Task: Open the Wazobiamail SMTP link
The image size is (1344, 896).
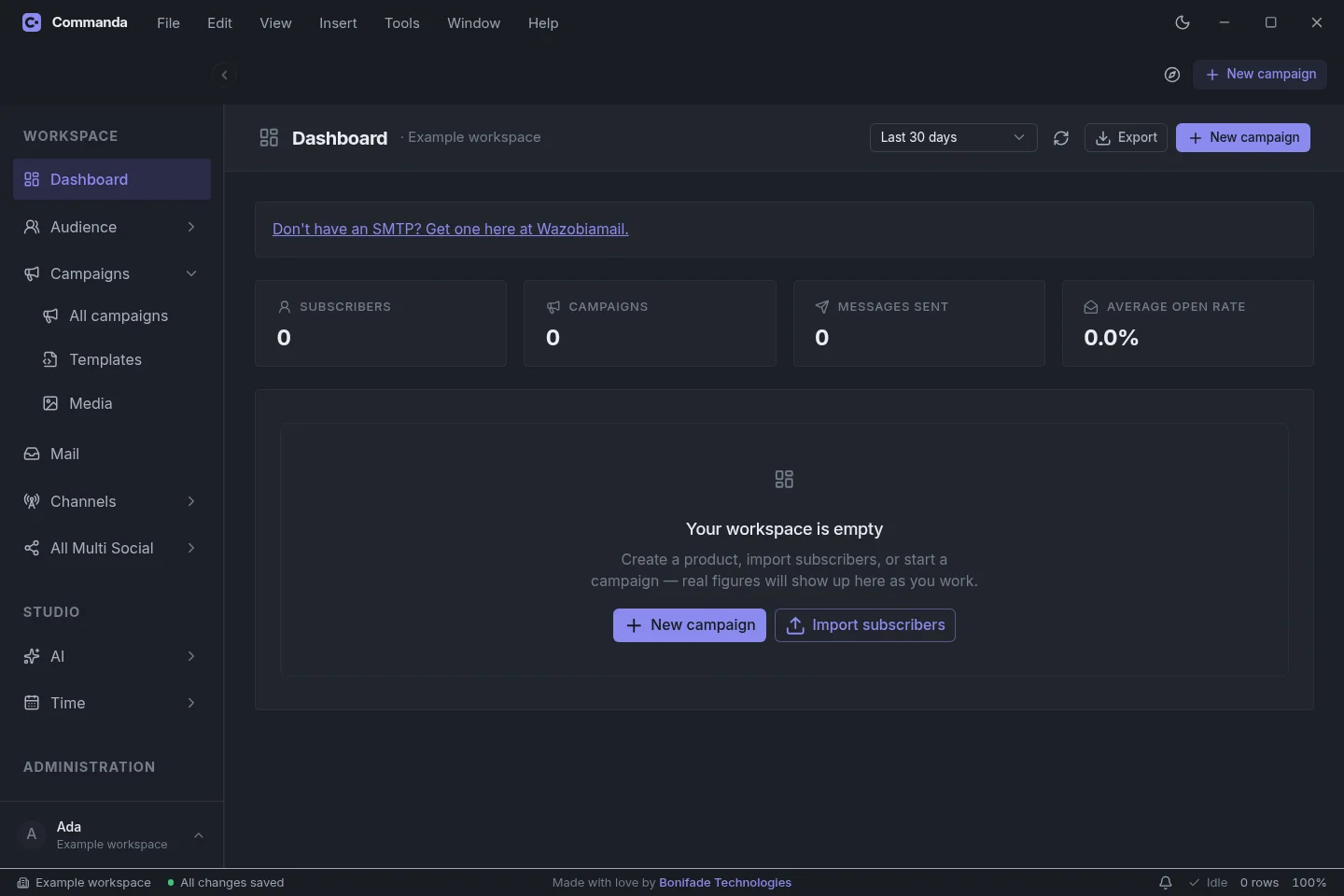Action: click(x=451, y=230)
